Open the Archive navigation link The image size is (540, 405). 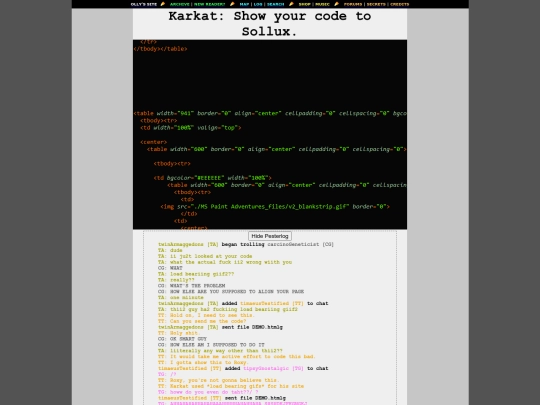(x=179, y=4)
